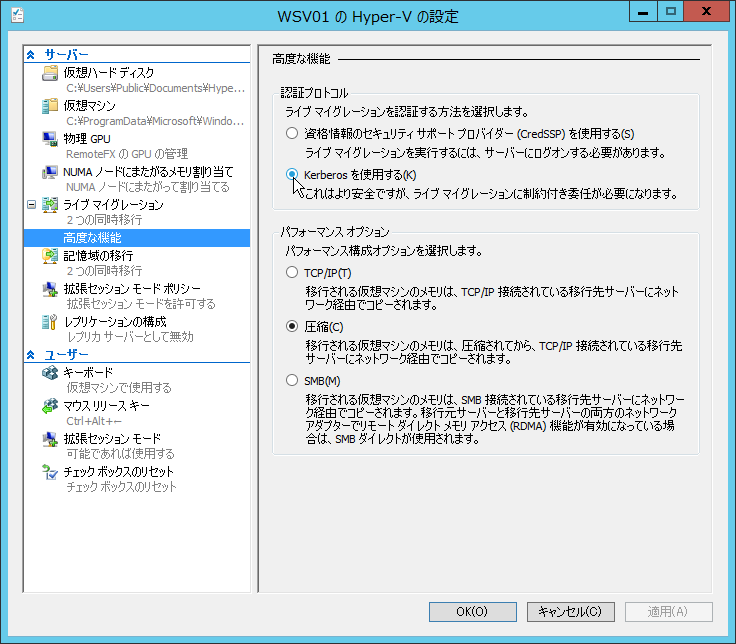Viewport: 736px width, 644px height.
Task: Open マウス リリース キー settings
Action: (x=107, y=406)
